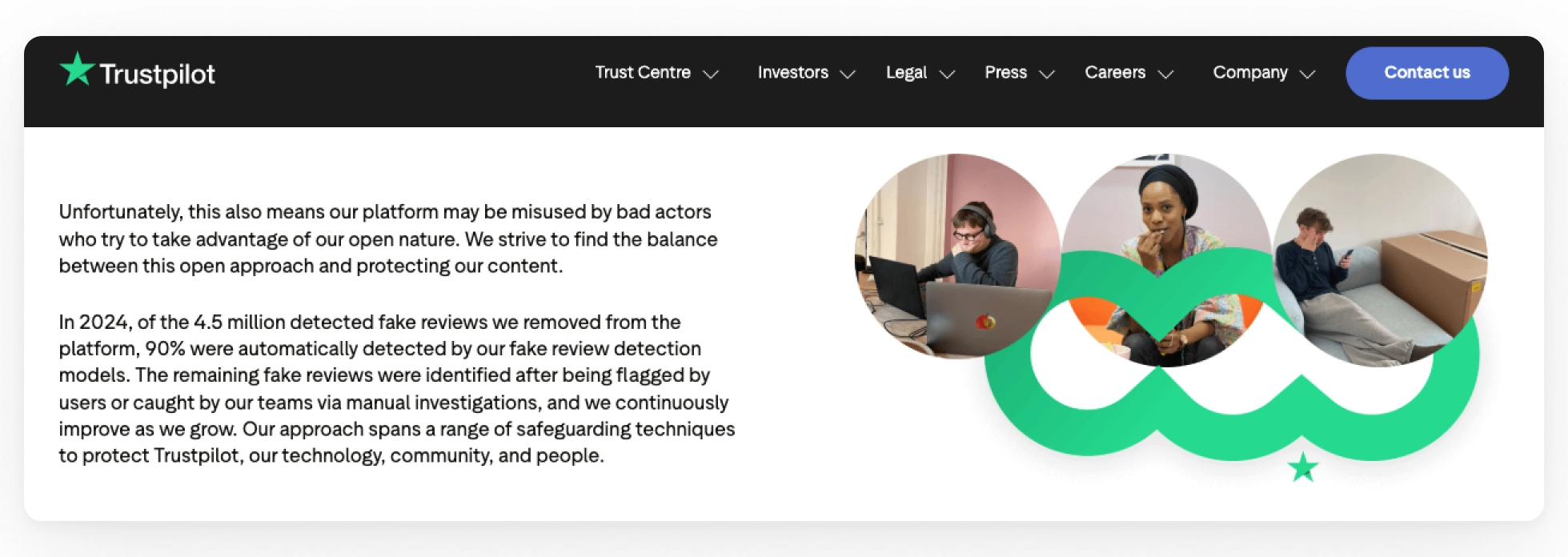Expand the Press dropdown arrow

1047,74
